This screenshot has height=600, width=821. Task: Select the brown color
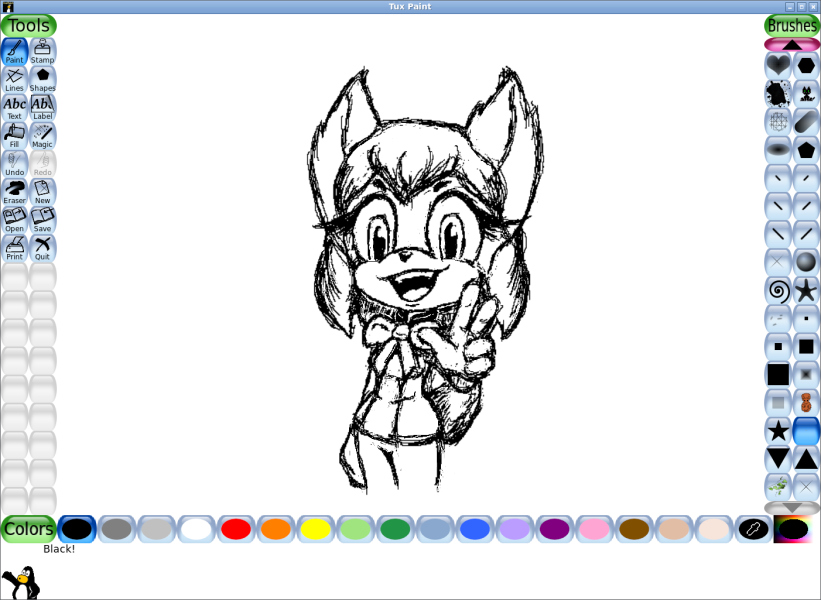click(x=634, y=529)
